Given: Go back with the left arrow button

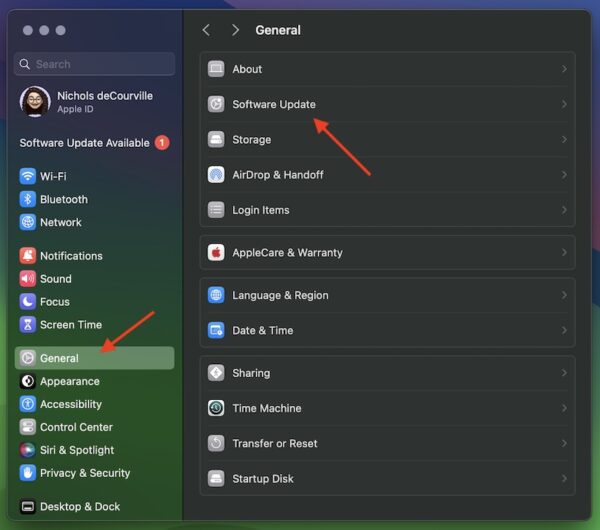Looking at the screenshot, I should click(x=207, y=30).
